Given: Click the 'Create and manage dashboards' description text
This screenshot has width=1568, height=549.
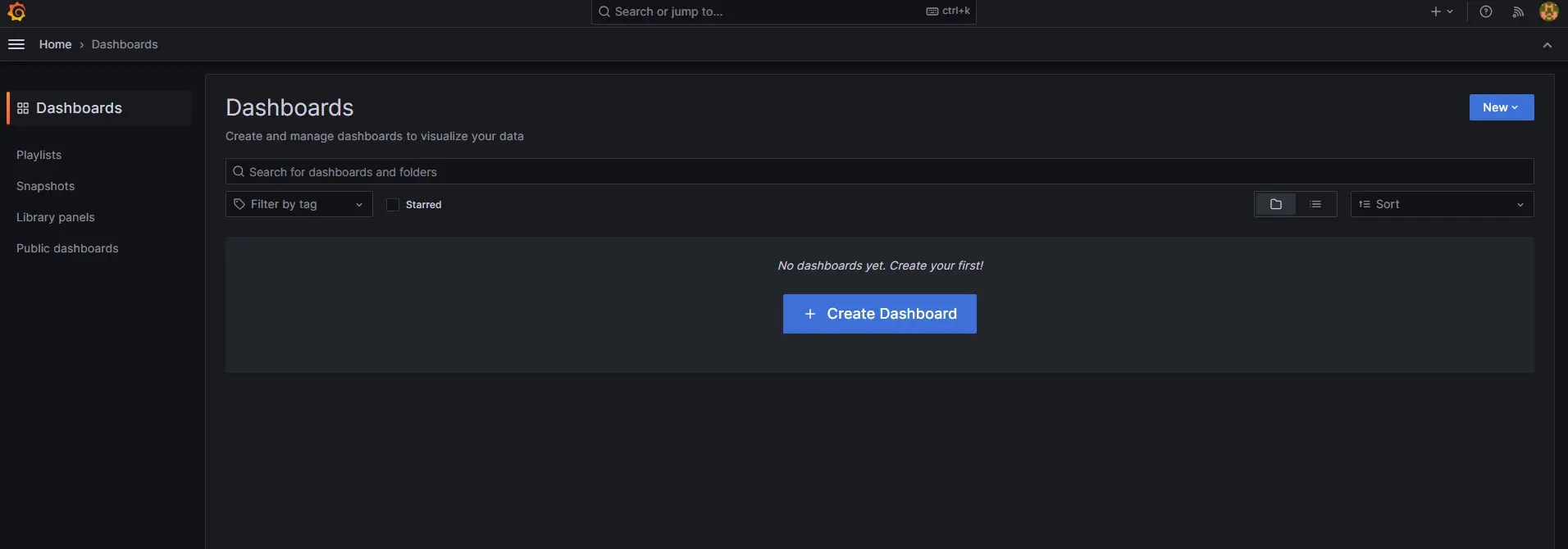Looking at the screenshot, I should (x=374, y=136).
